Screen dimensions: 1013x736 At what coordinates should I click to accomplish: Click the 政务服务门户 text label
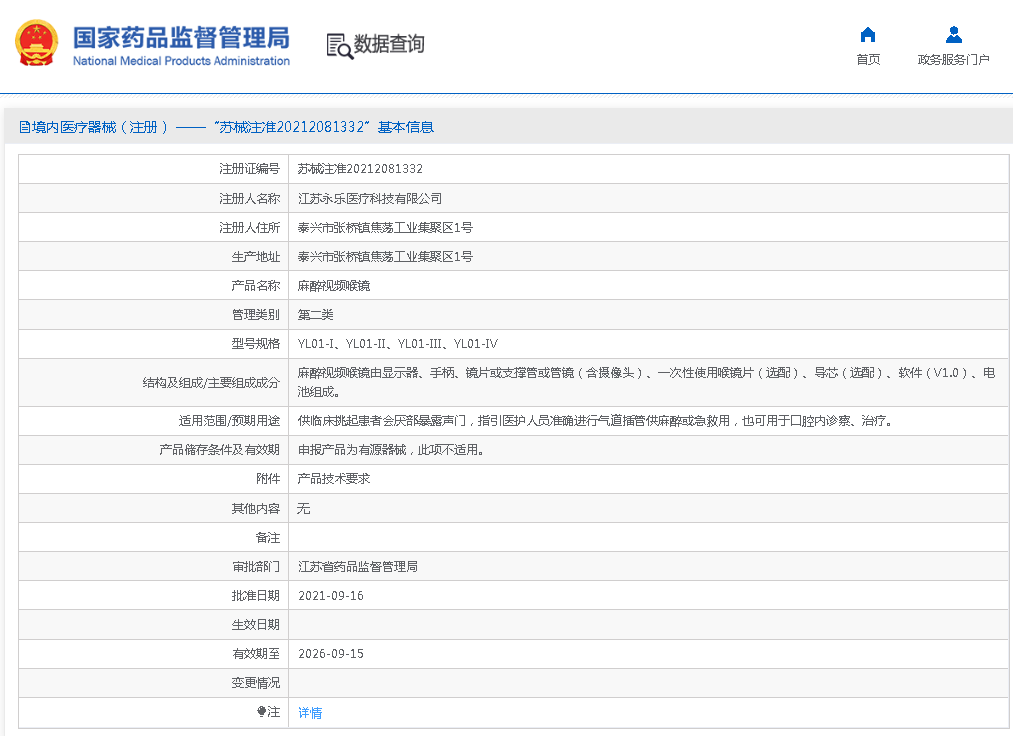[x=953, y=60]
